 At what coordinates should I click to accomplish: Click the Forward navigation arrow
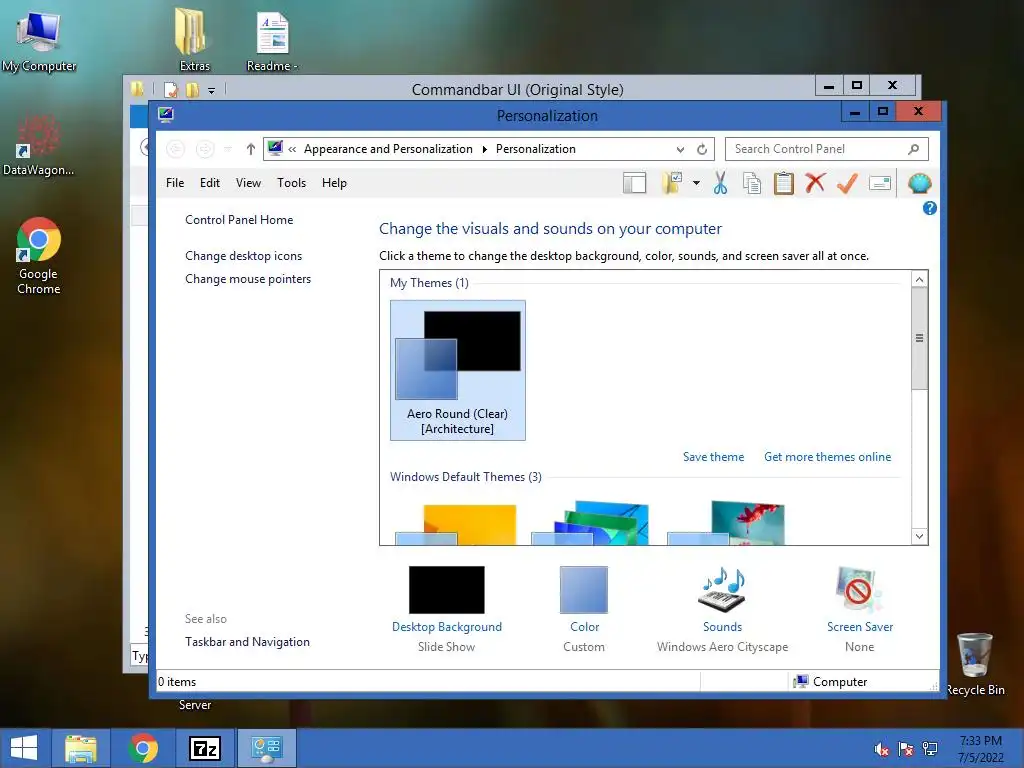tap(205, 149)
